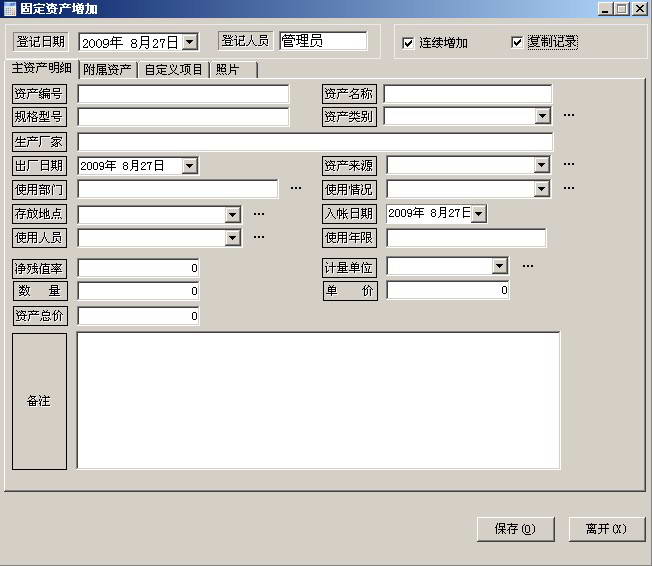Focus the 数量 input field
The height and width of the screenshot is (566, 652).
point(138,291)
